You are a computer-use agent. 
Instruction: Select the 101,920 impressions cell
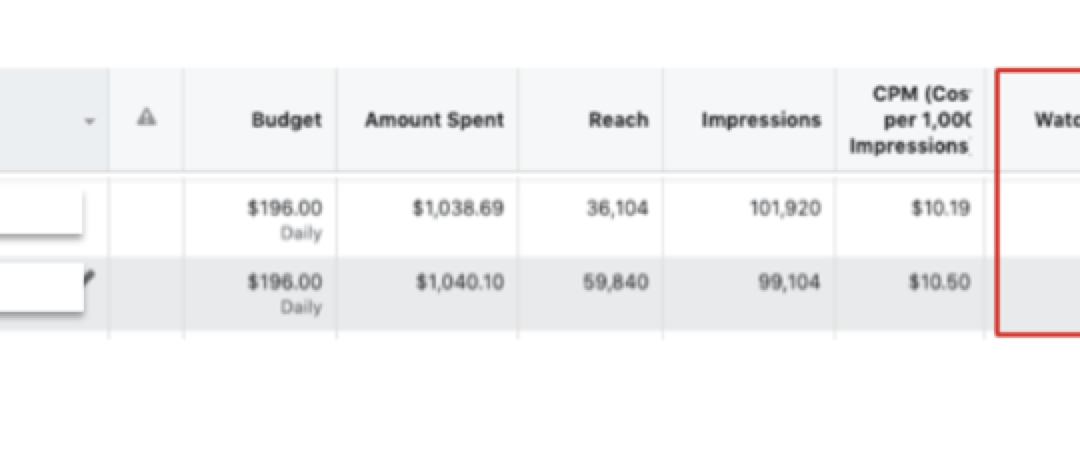point(785,208)
